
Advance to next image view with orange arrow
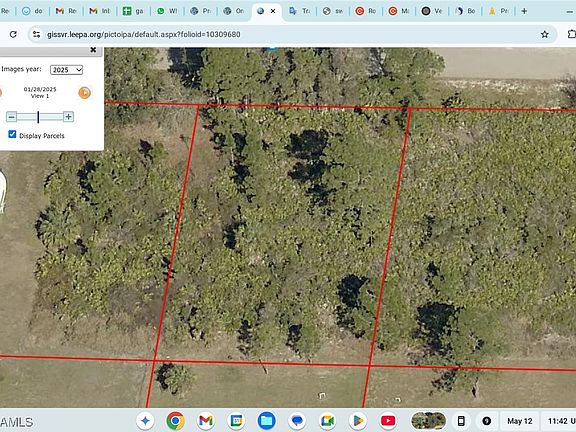click(84, 93)
